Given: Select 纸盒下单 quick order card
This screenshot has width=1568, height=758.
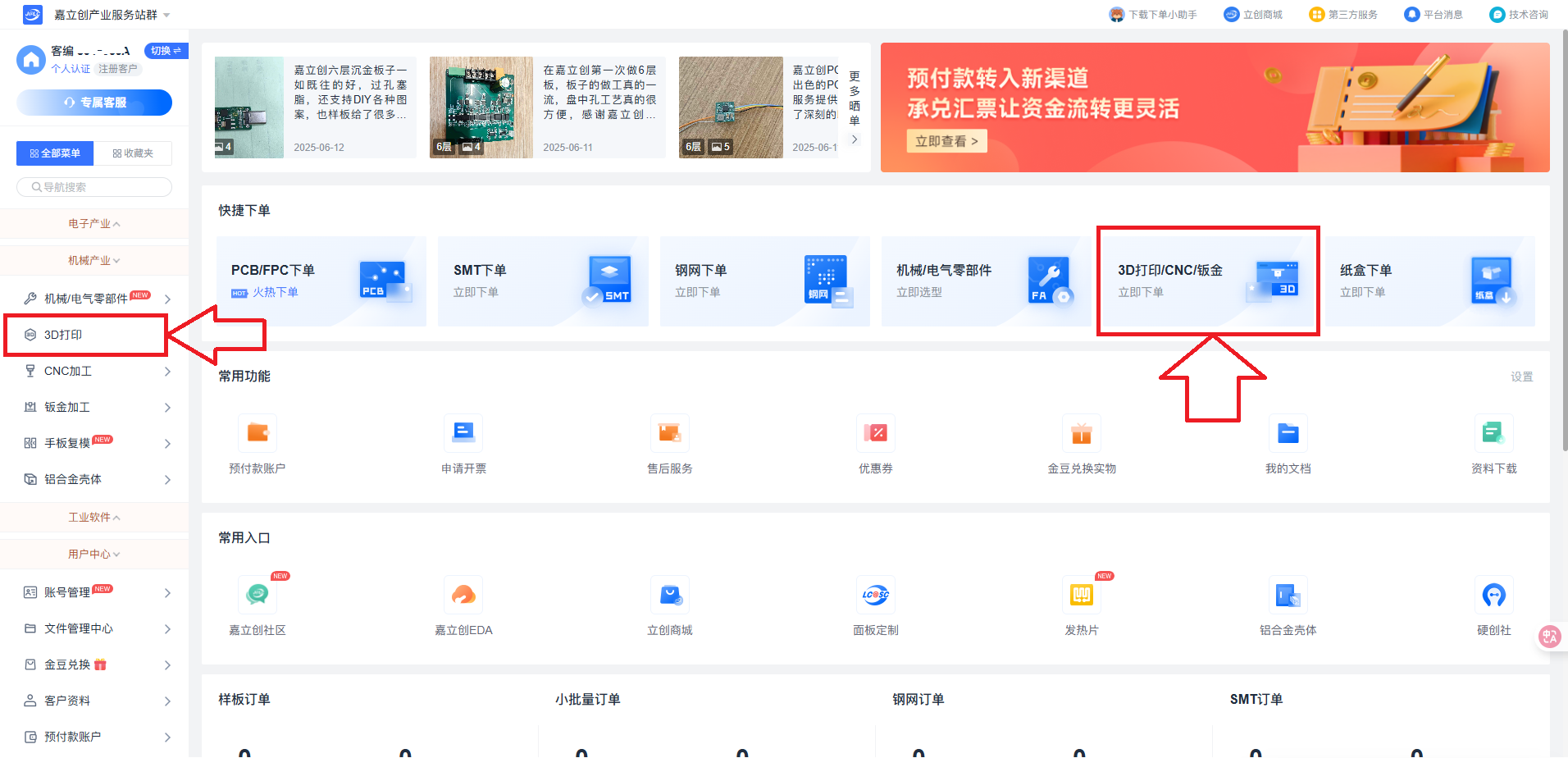Looking at the screenshot, I should [1430, 281].
